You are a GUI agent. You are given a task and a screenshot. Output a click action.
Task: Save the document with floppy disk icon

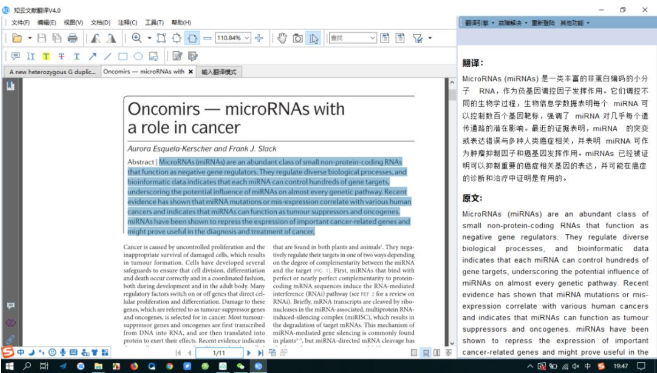(x=41, y=38)
